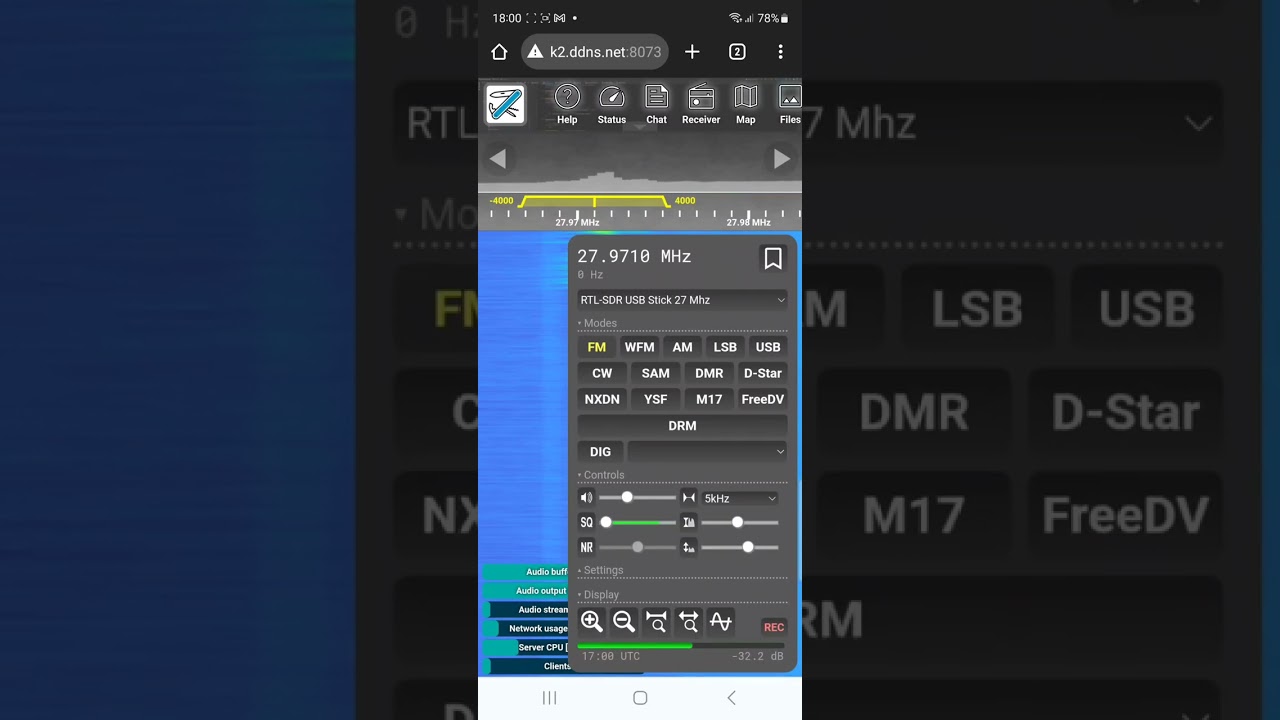This screenshot has height=720, width=1280.
Task: Select DRM mode
Action: click(682, 425)
